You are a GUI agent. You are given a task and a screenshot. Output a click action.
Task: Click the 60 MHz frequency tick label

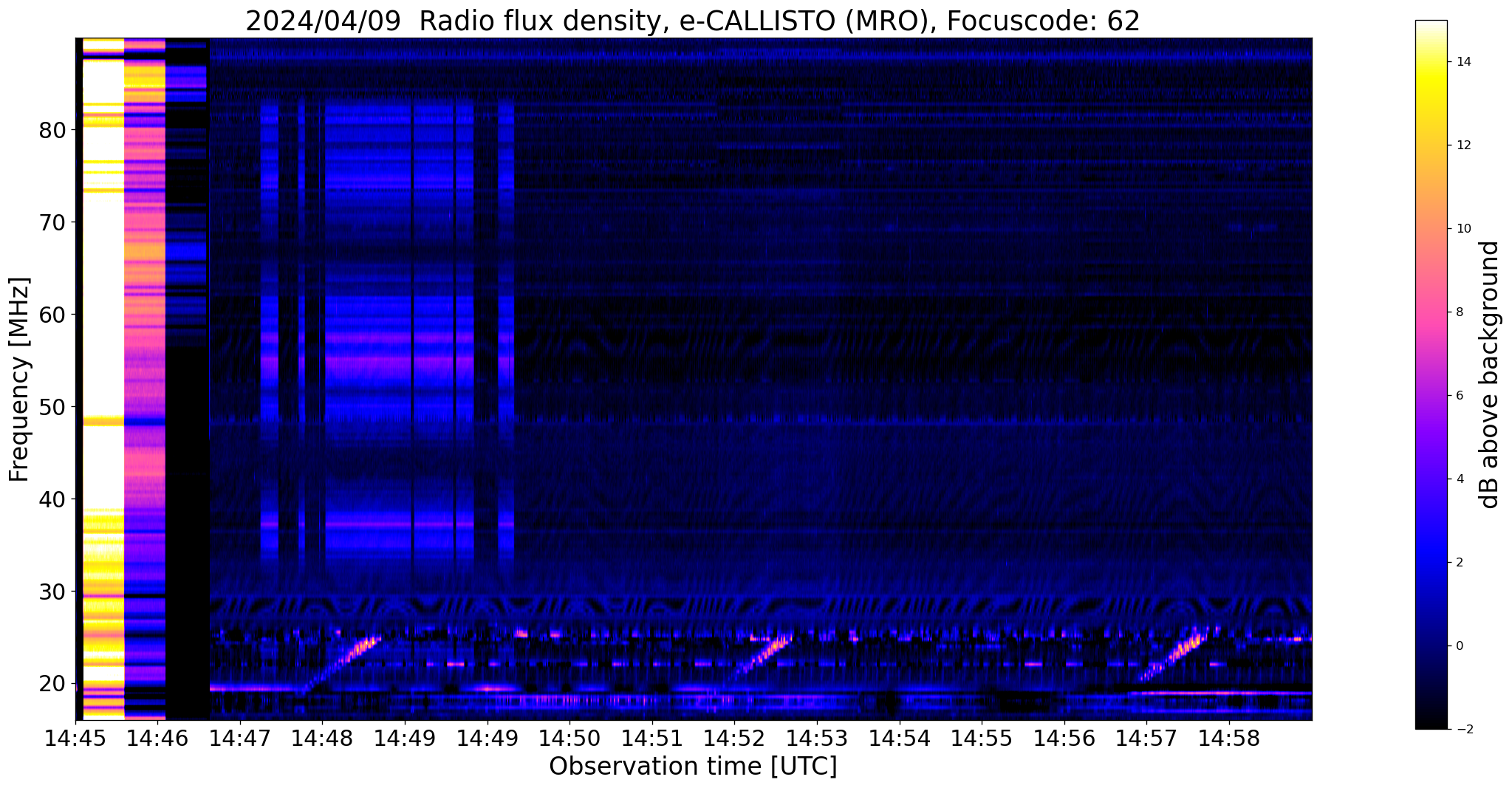(x=52, y=315)
